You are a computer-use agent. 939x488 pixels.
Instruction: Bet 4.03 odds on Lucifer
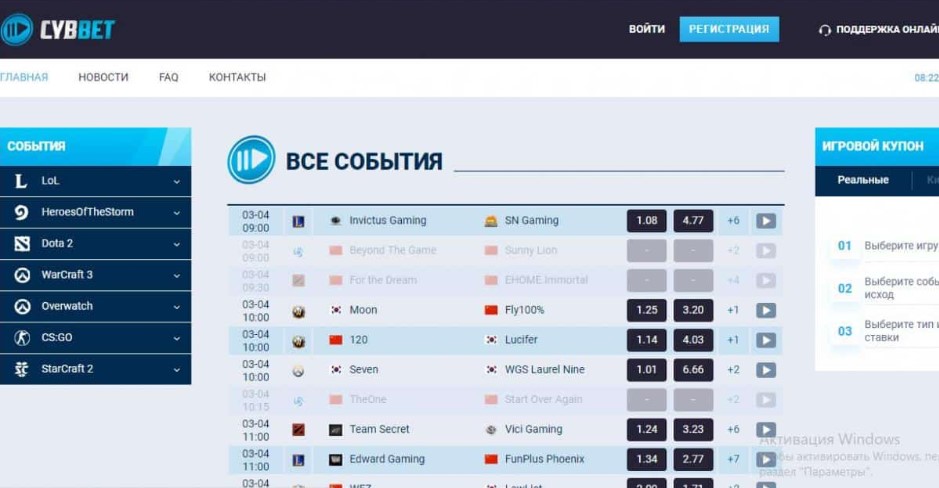point(693,340)
